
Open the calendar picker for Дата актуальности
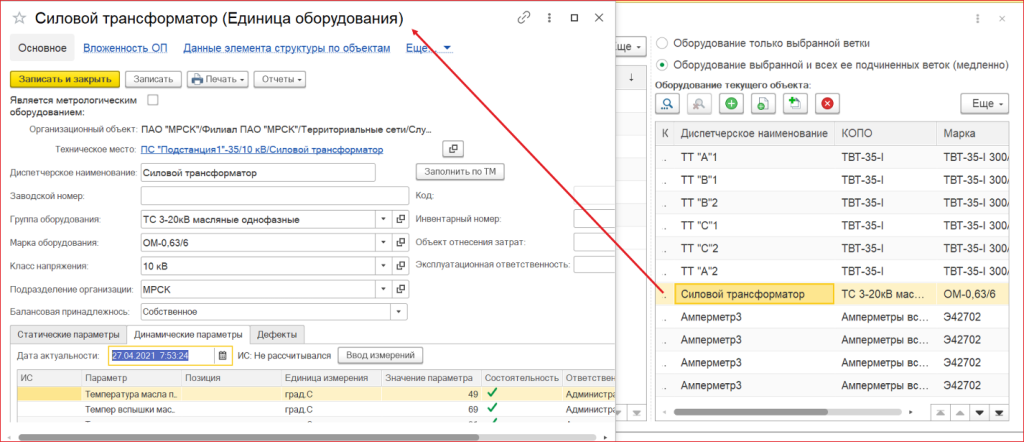(x=224, y=355)
